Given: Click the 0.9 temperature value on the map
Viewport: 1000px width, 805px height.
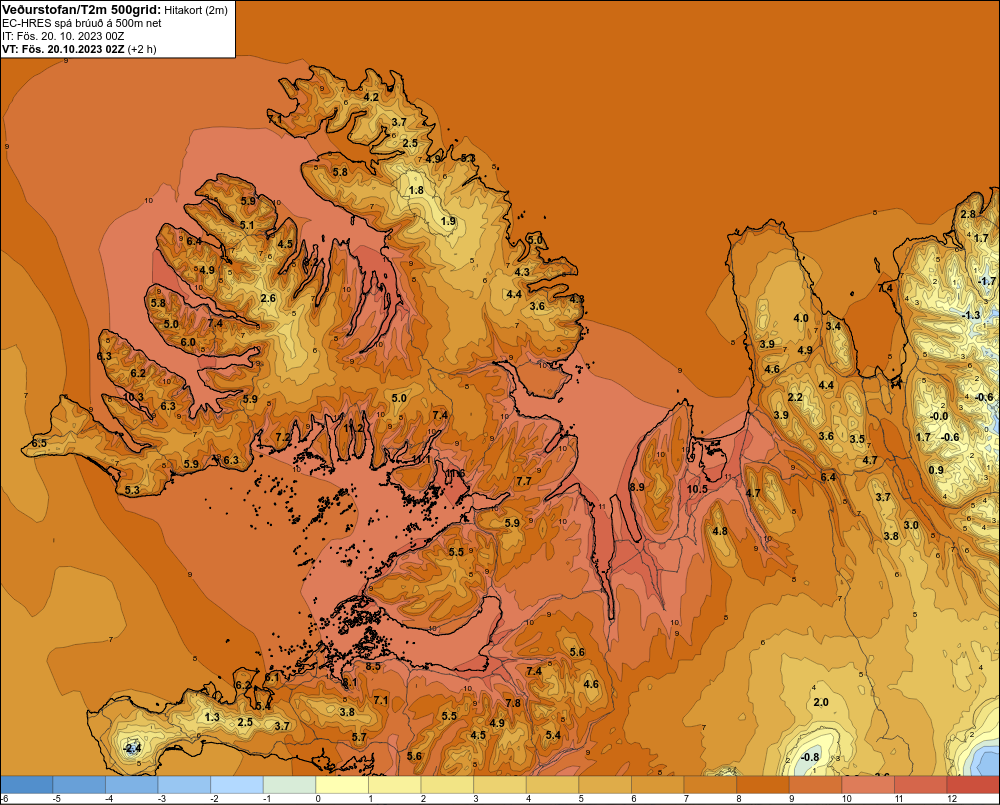Looking at the screenshot, I should (936, 470).
